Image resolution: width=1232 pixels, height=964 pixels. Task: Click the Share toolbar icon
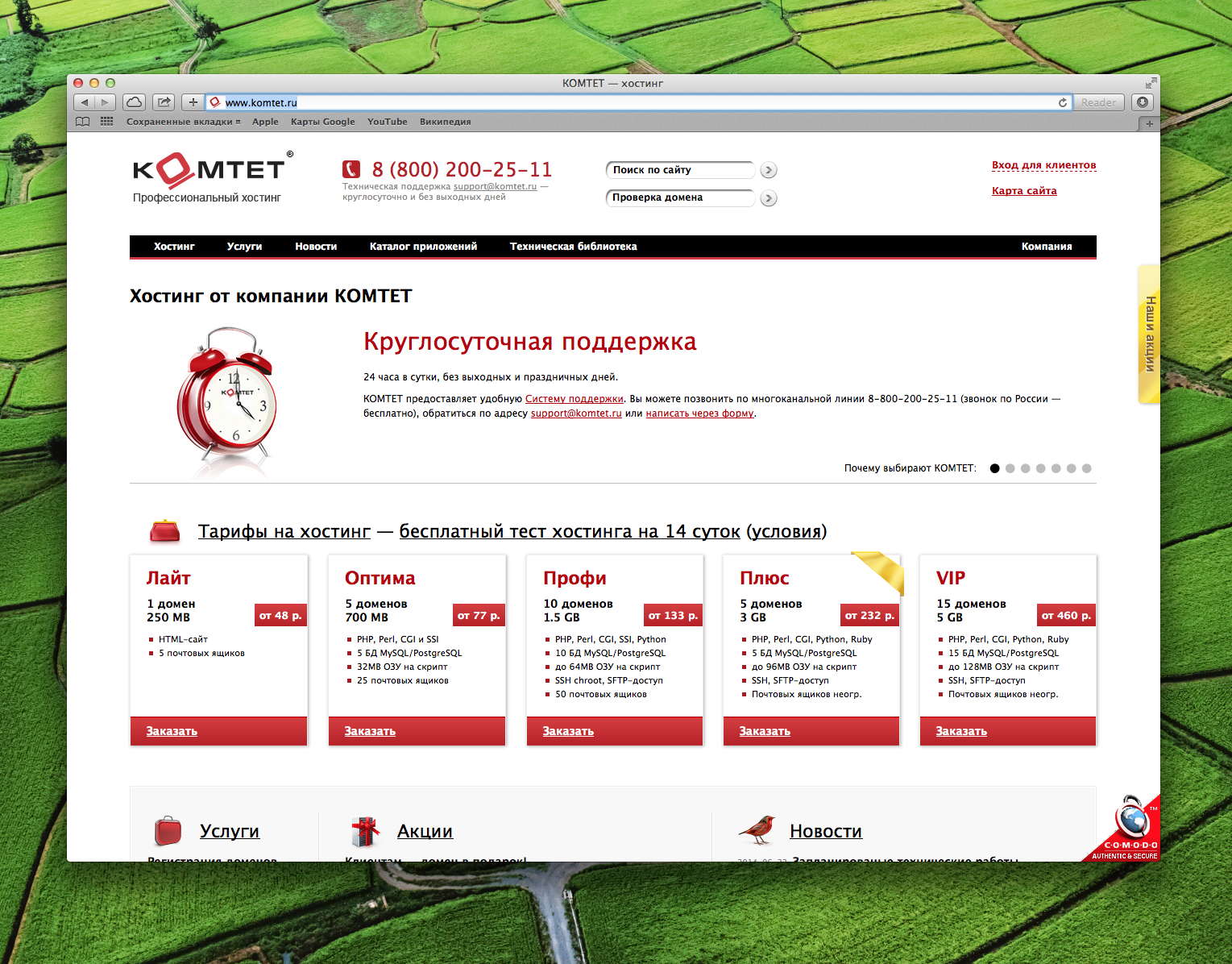pyautogui.click(x=164, y=102)
